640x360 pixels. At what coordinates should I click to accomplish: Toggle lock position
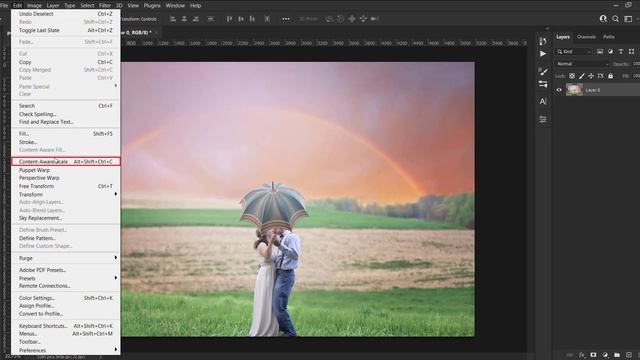pos(591,76)
